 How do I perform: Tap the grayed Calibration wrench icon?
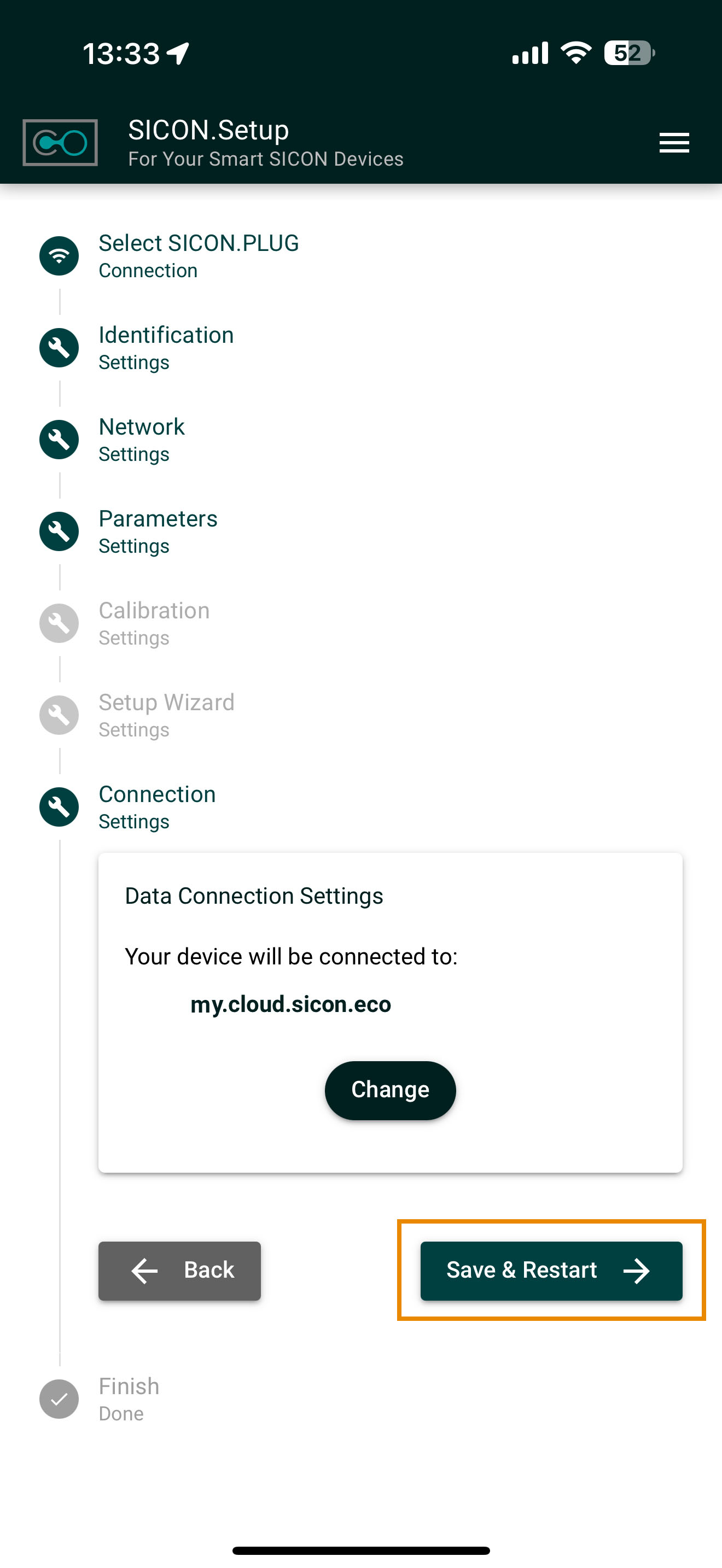click(59, 623)
